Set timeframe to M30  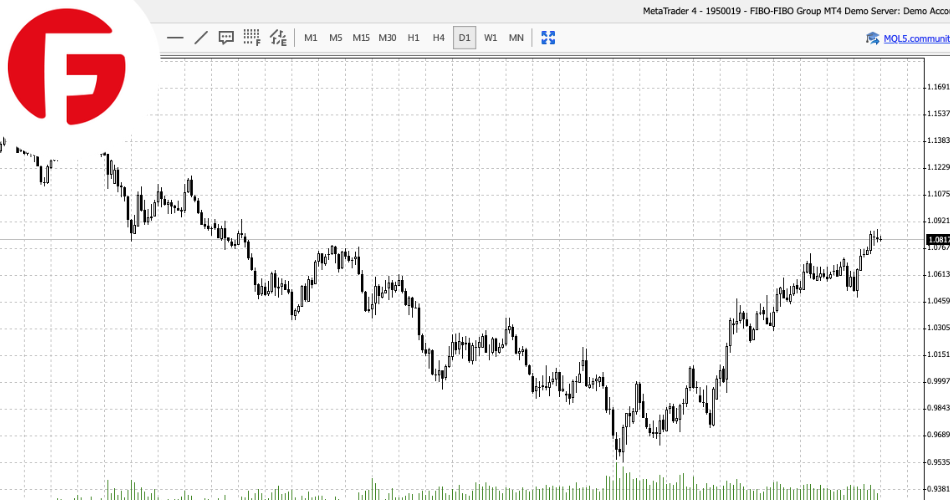coord(387,38)
